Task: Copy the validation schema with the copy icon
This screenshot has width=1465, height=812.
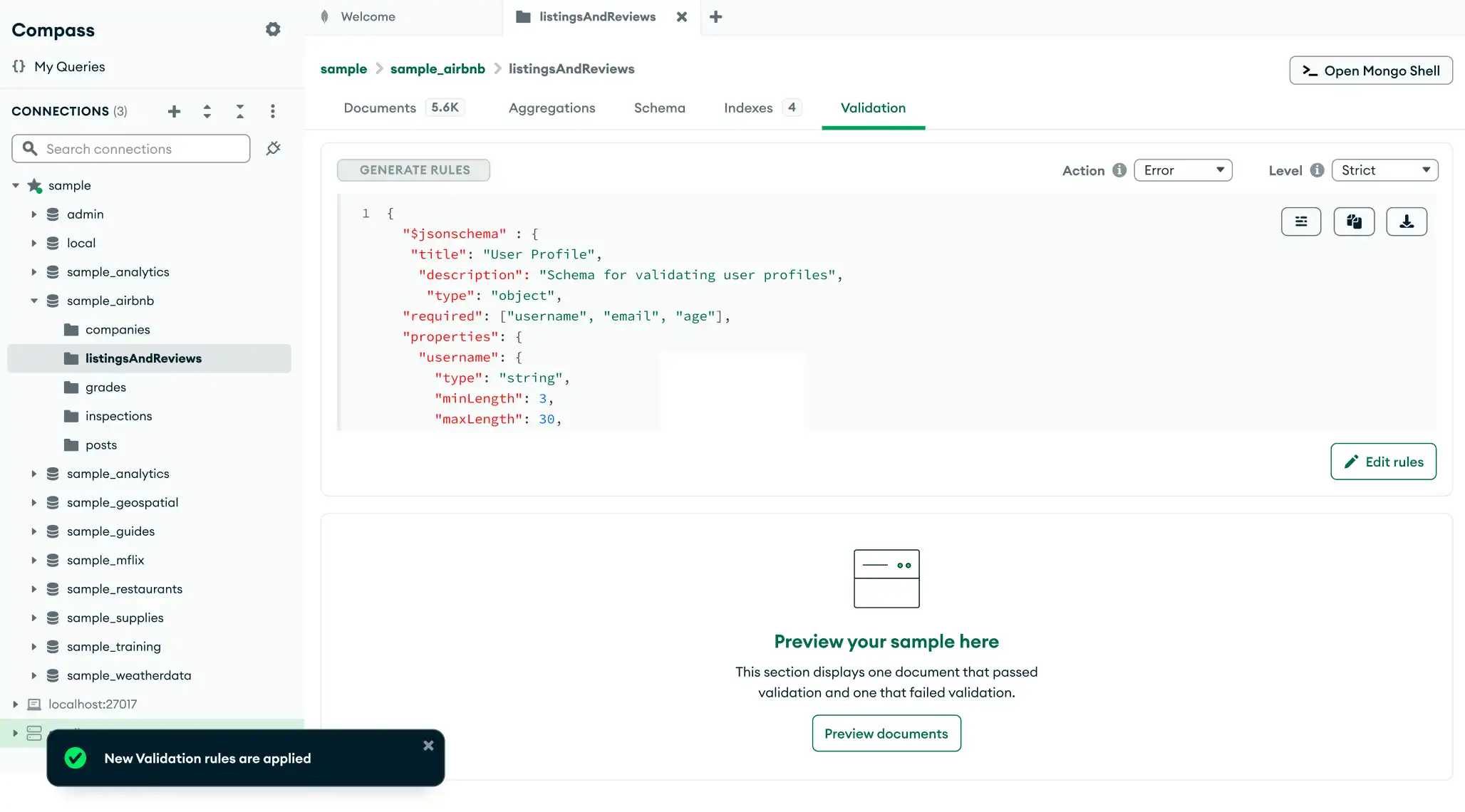Action: (x=1353, y=222)
